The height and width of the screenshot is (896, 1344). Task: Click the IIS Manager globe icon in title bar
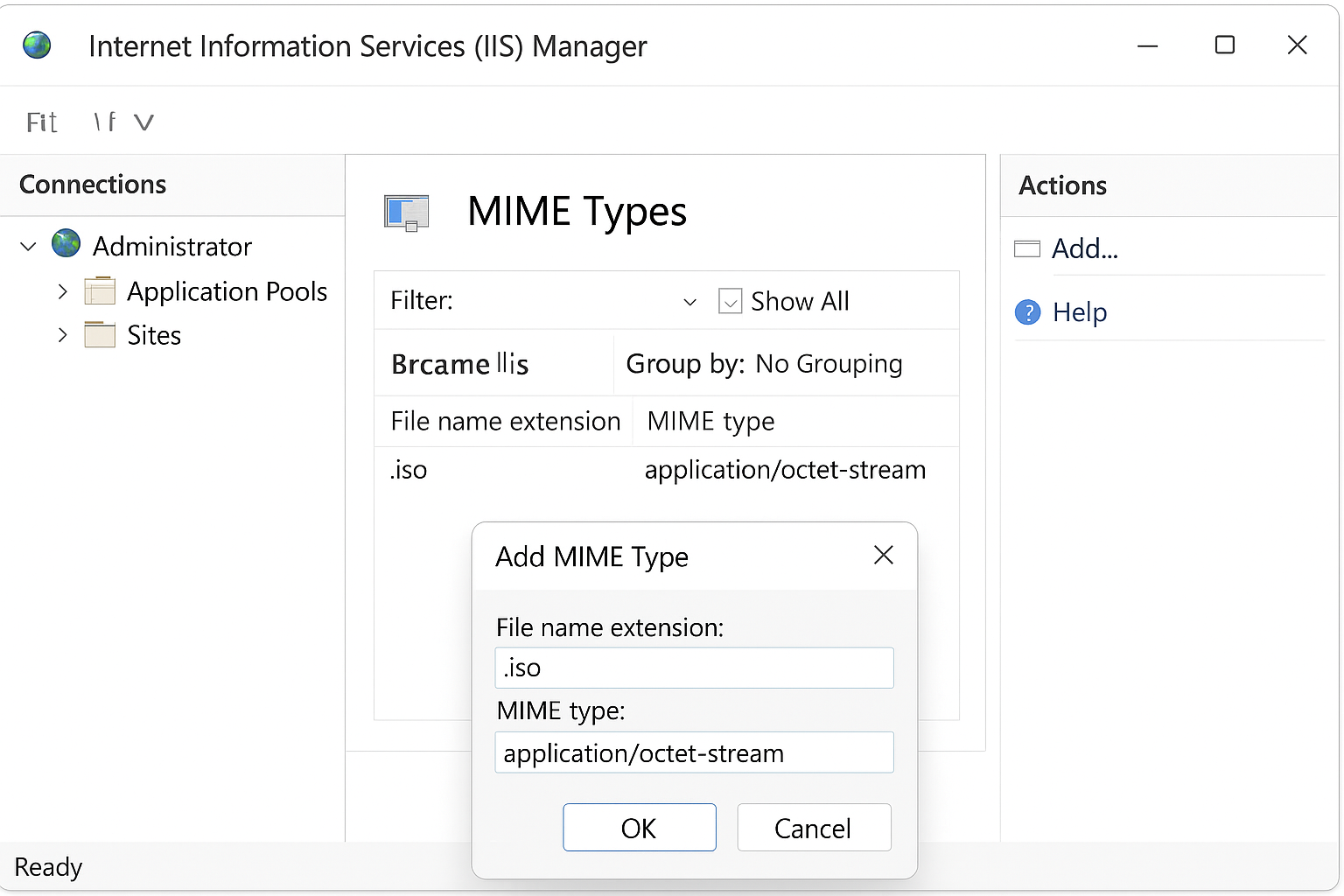[x=37, y=45]
